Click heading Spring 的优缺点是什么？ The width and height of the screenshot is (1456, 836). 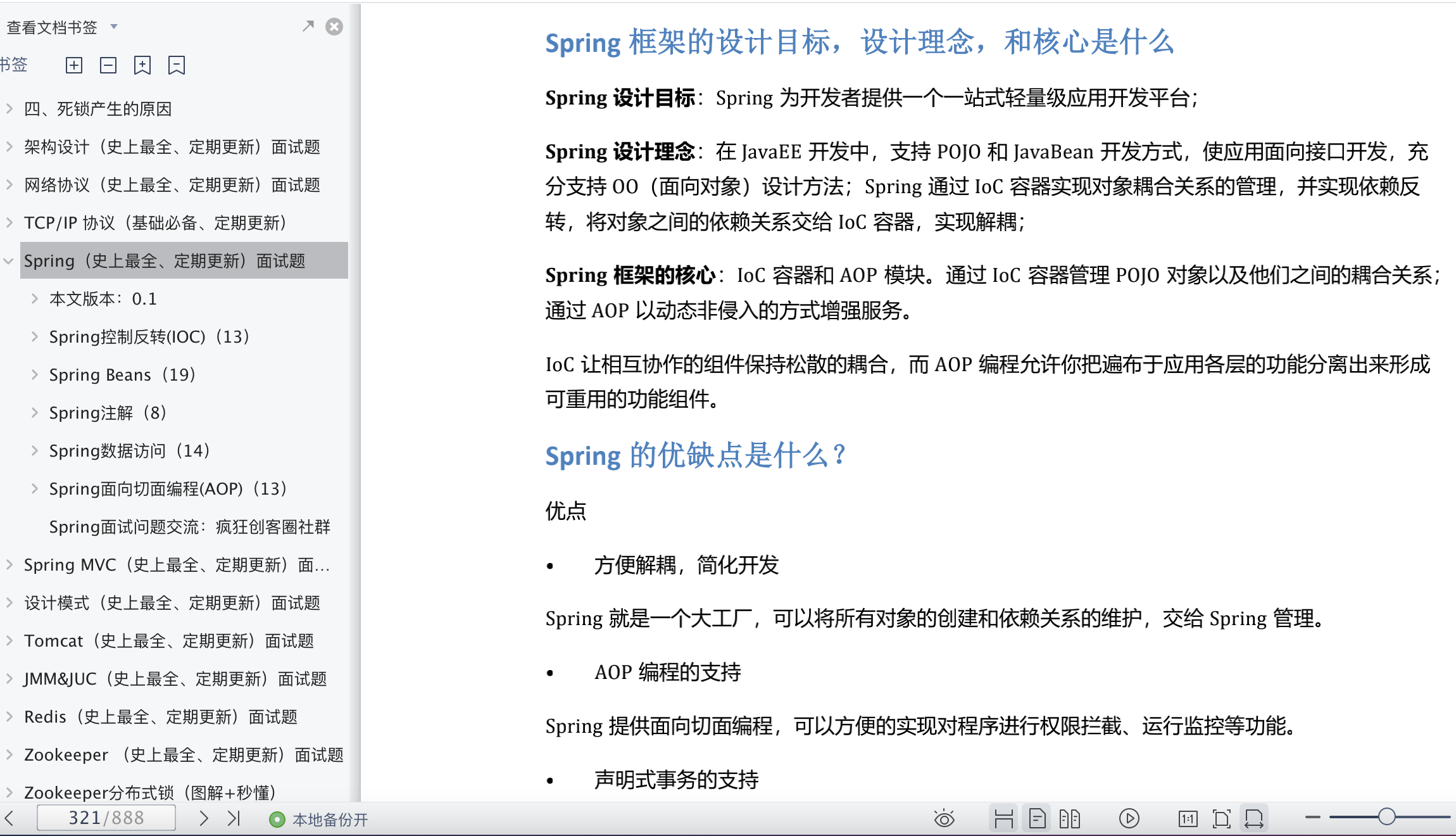[x=695, y=455]
